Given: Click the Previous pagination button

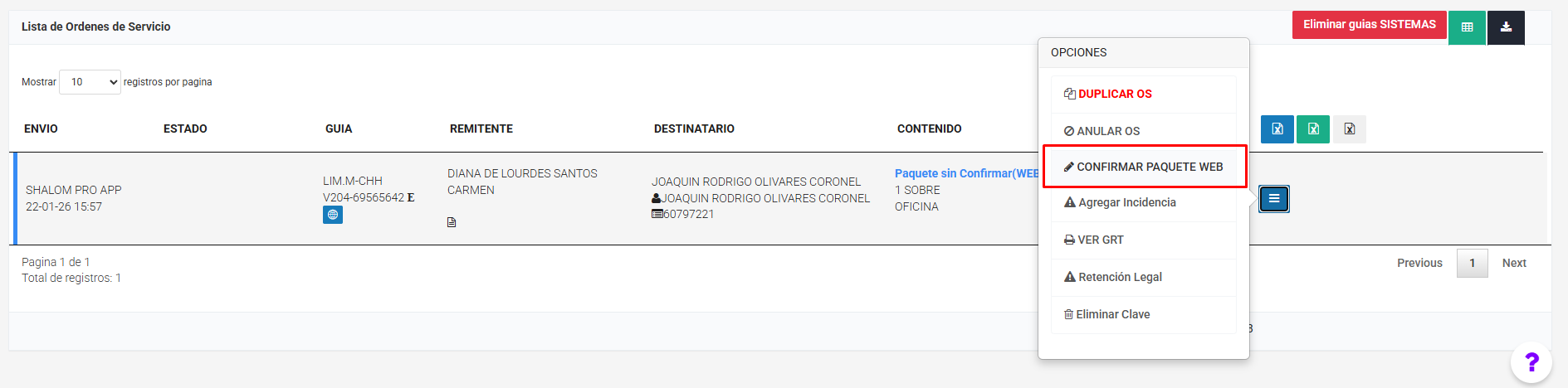Looking at the screenshot, I should point(1419,263).
